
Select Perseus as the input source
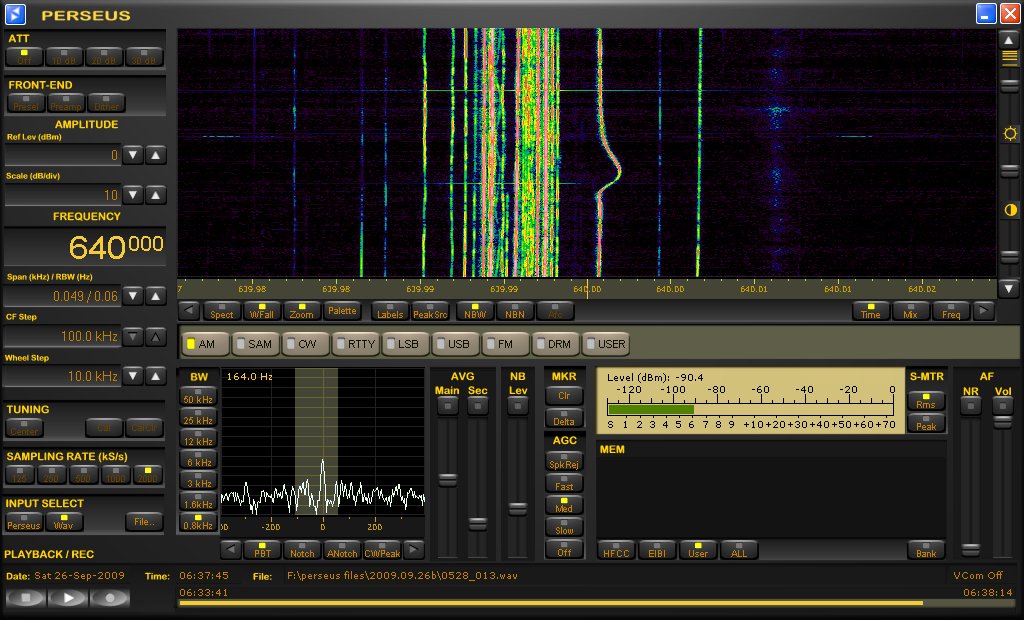[x=24, y=522]
